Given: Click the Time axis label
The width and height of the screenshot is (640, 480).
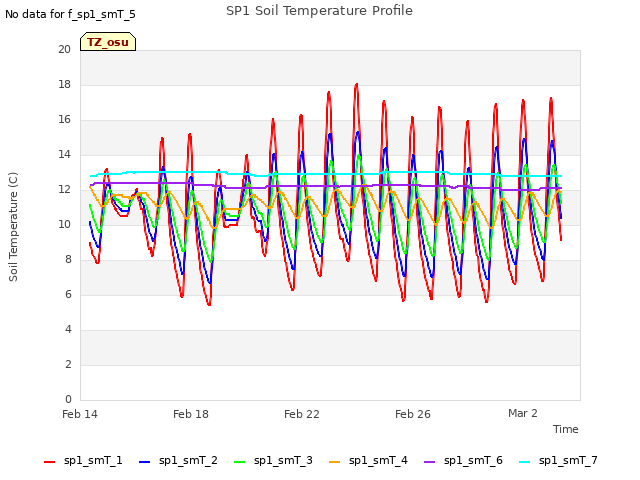Looking at the screenshot, I should click(x=565, y=429).
